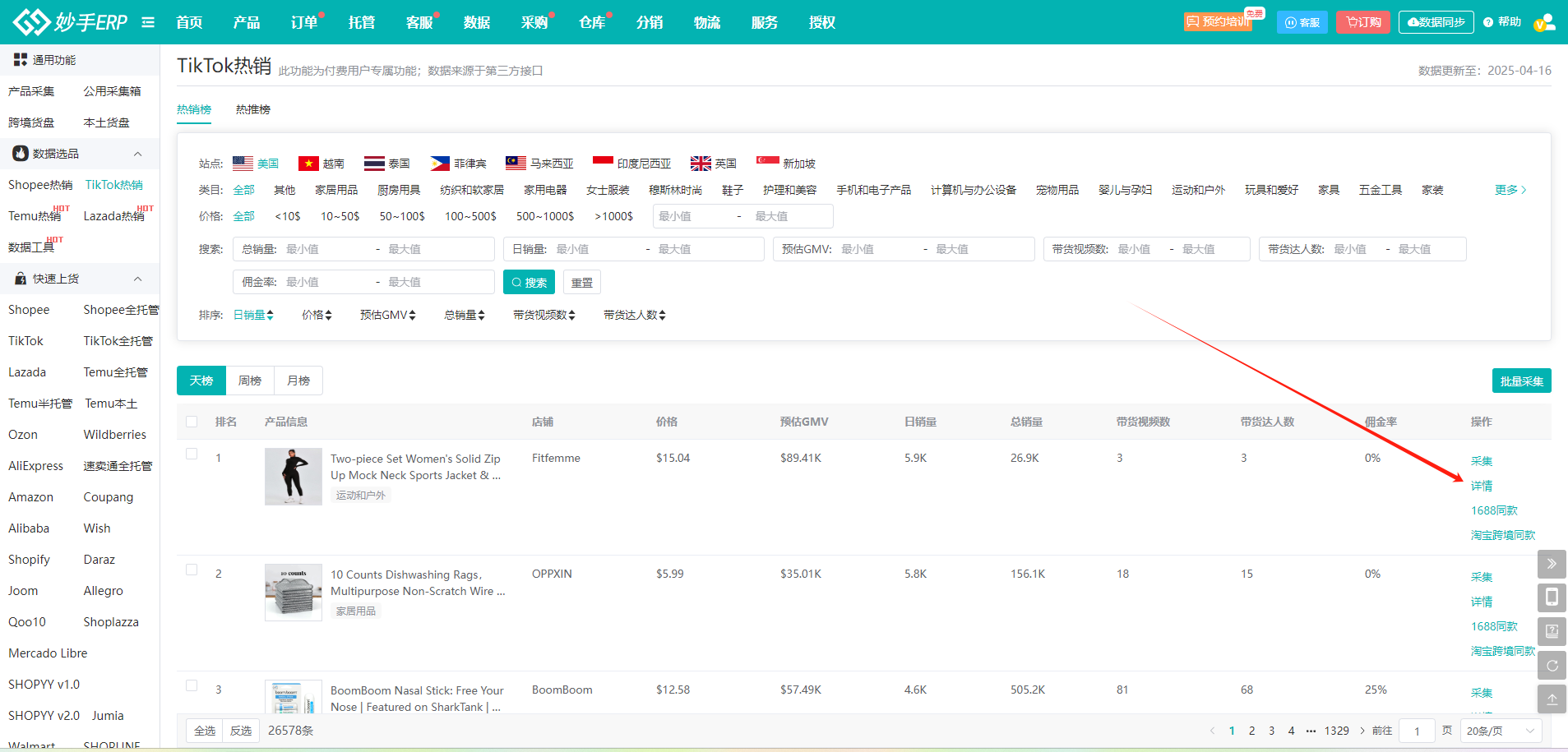
Task: Sort by 日销量 arrows
Action: (270, 315)
